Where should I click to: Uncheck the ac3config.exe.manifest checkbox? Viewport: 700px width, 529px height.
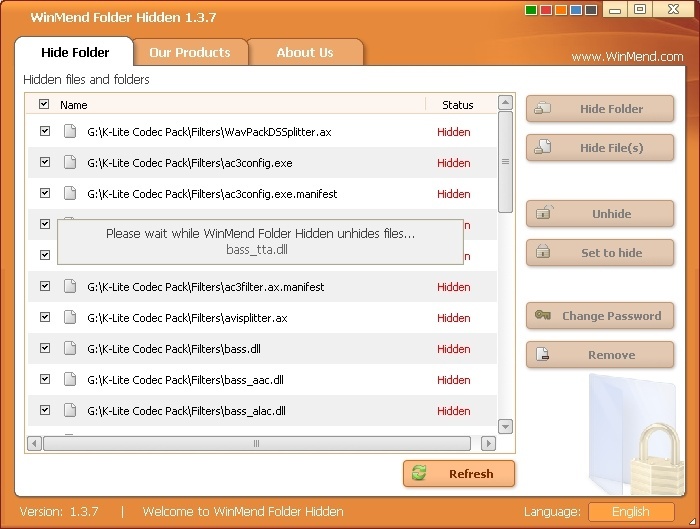(x=45, y=193)
